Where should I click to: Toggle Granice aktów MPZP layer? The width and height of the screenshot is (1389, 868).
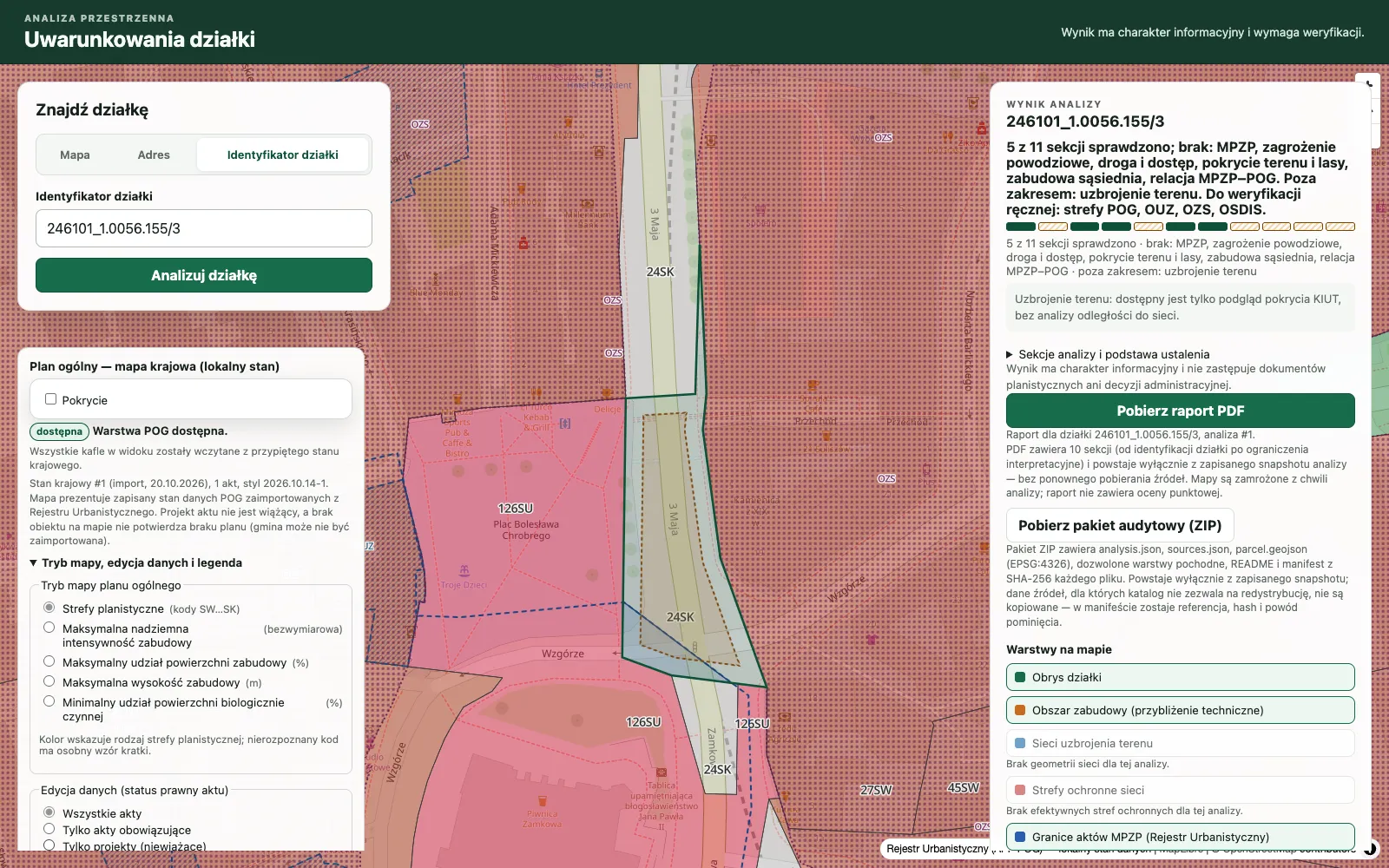[x=1181, y=837]
